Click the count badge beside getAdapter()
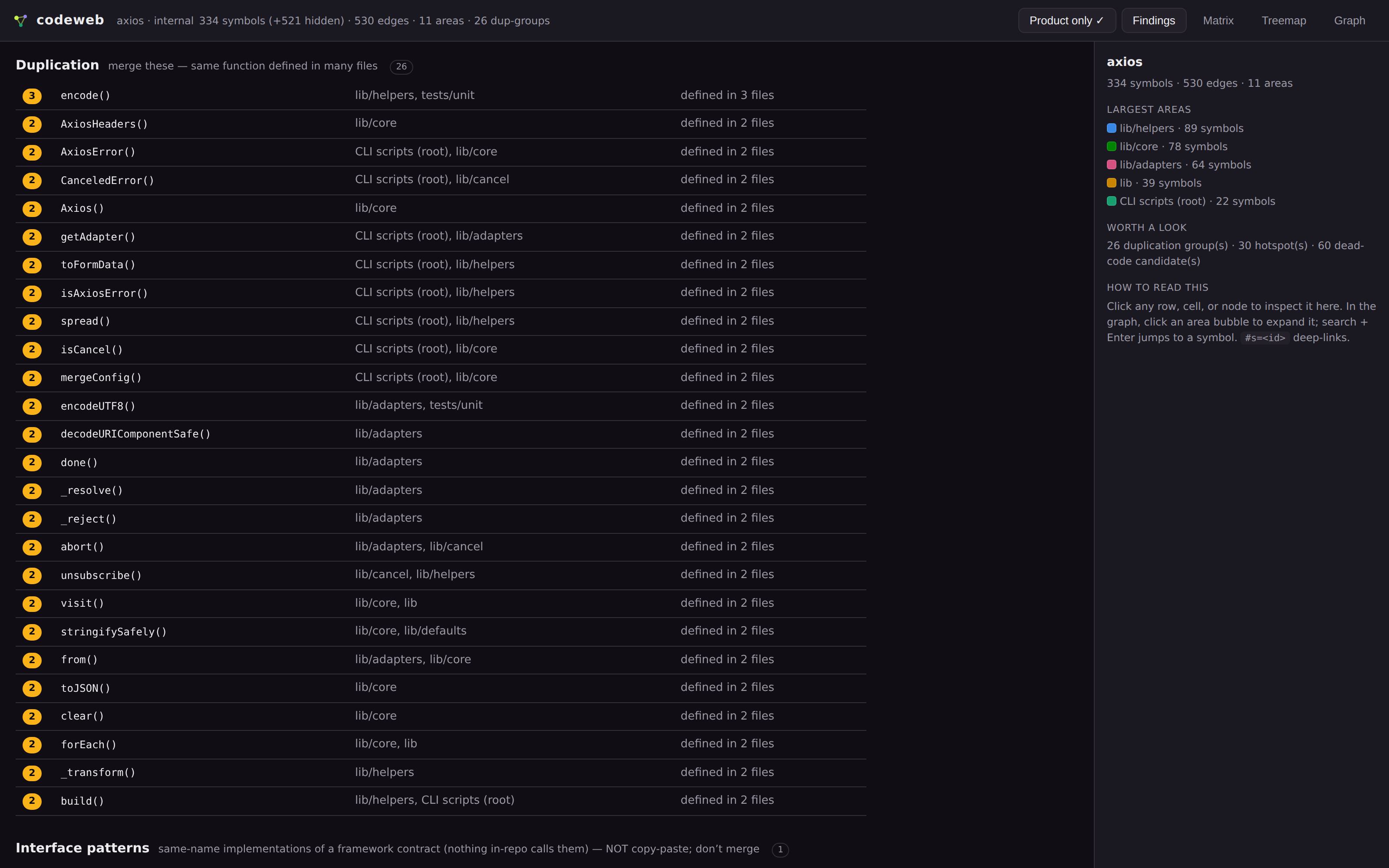This screenshot has height=868, width=1389. point(32,237)
